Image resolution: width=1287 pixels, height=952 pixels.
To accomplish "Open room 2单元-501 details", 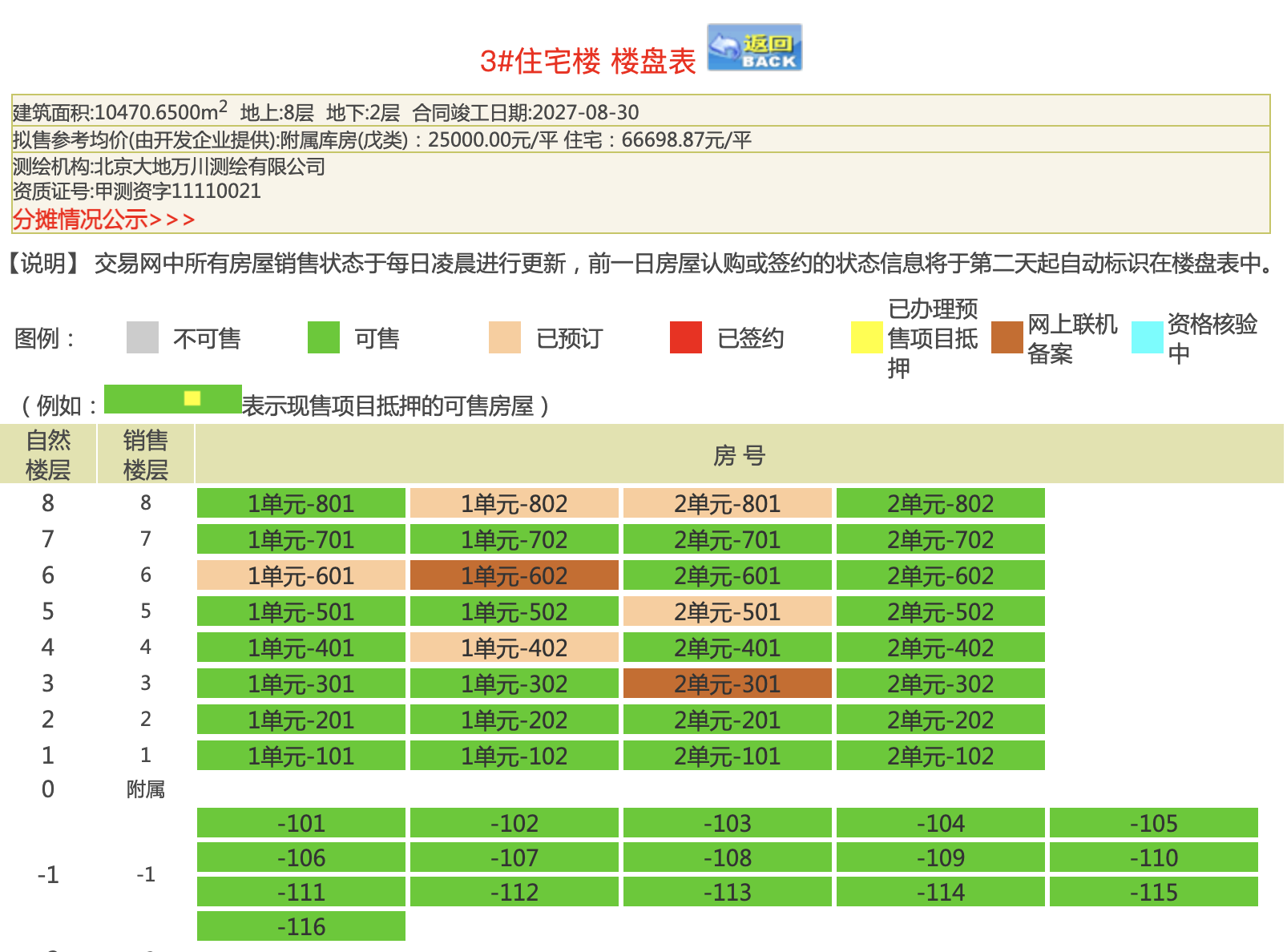I will 727,611.
